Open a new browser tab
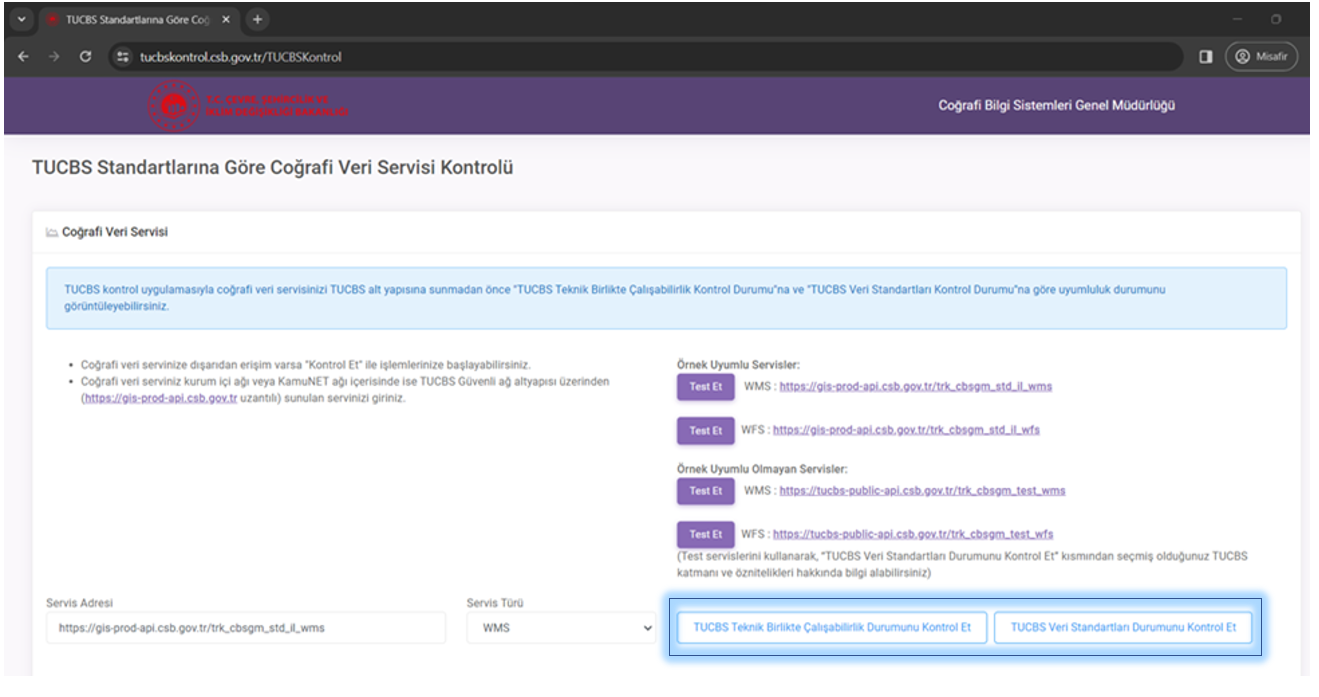This screenshot has width=1319, height=697. click(257, 20)
